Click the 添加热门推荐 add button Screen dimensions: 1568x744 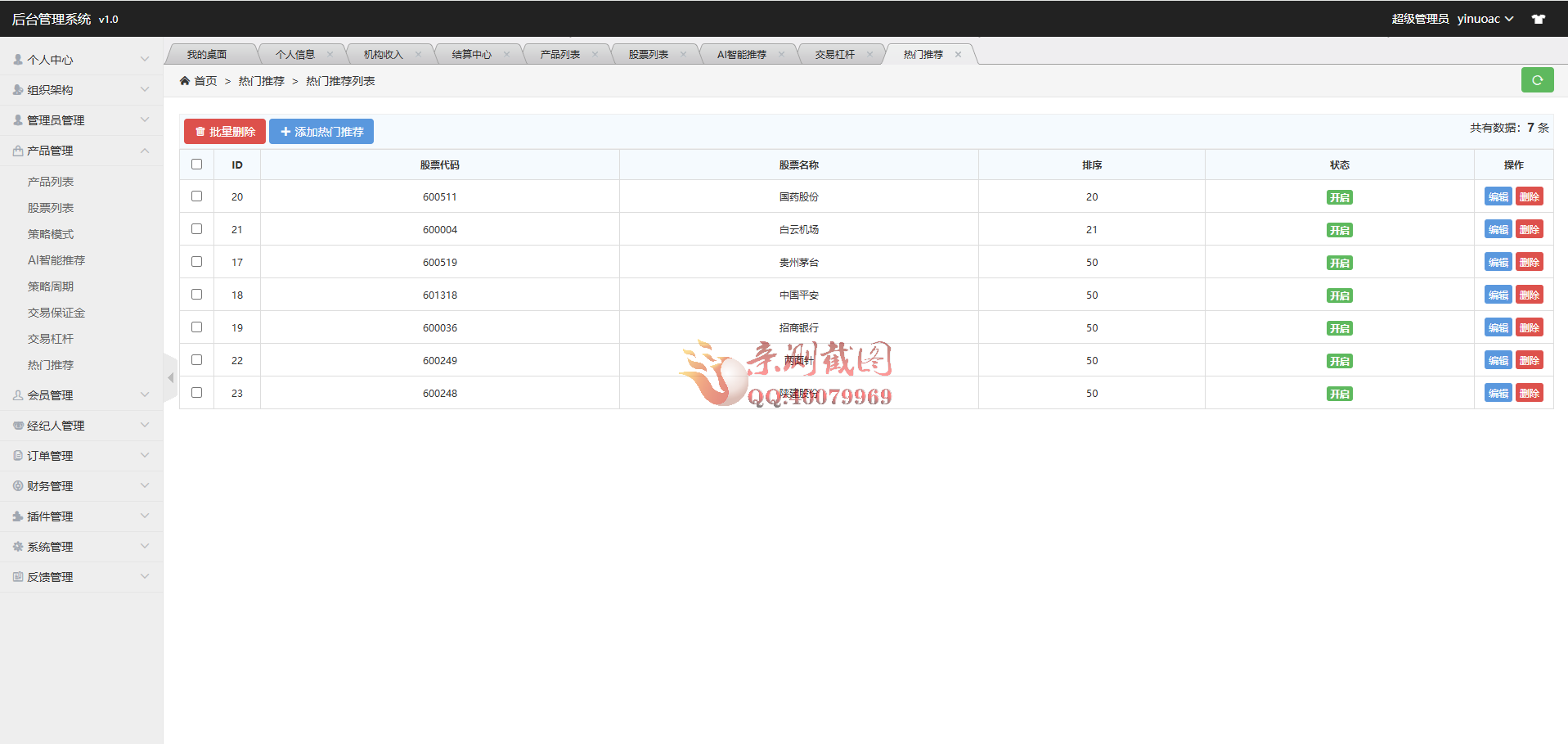click(x=321, y=132)
